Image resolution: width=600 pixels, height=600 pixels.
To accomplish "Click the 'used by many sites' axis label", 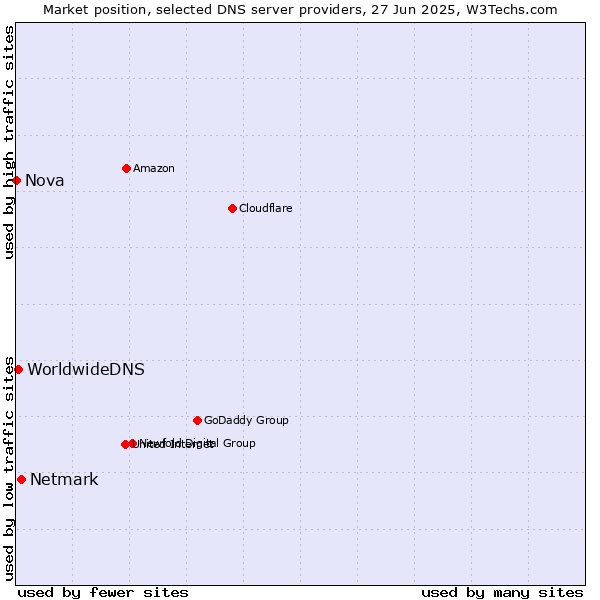I will tap(502, 593).
